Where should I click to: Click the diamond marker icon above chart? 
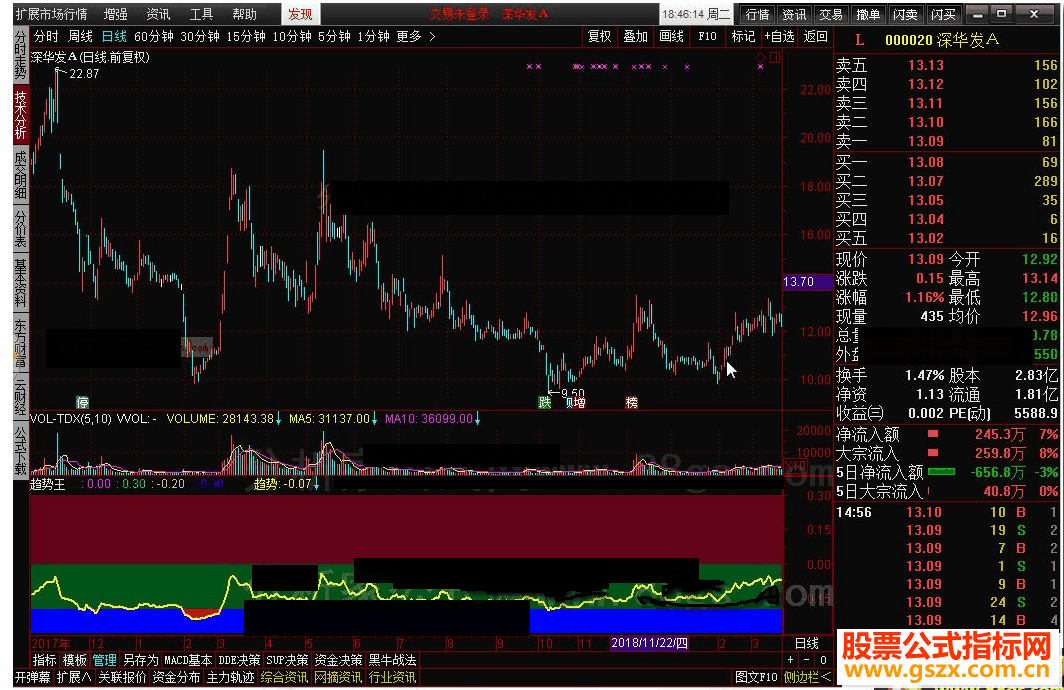[x=761, y=57]
